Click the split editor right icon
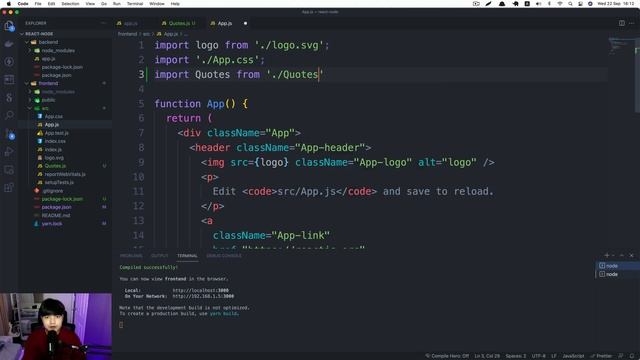The width and height of the screenshot is (640, 360). pos(622,23)
